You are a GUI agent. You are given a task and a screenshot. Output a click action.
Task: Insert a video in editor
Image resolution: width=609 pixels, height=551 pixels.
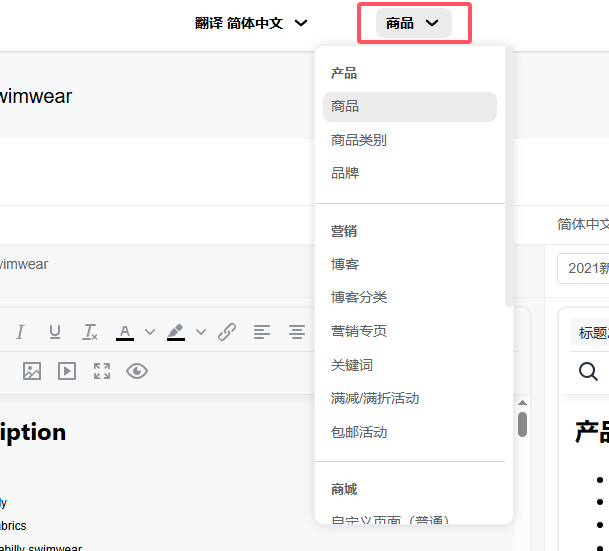[67, 371]
